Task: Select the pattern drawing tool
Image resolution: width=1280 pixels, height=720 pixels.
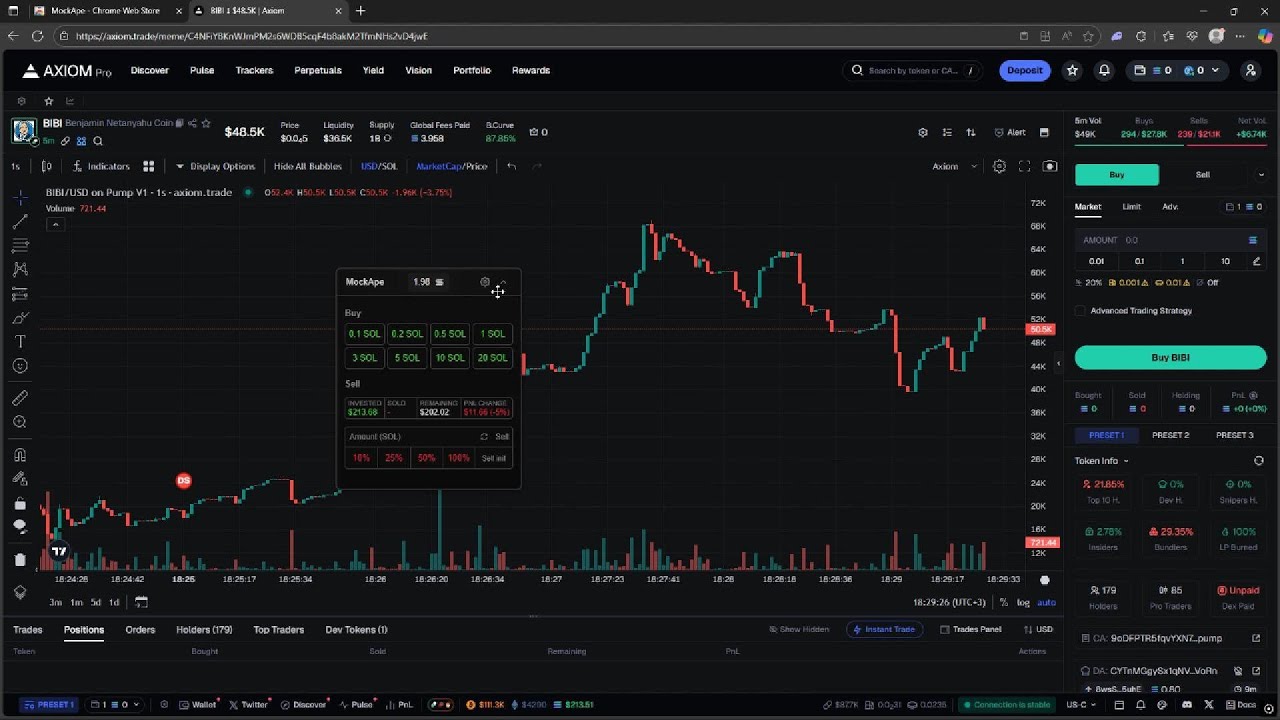Action: click(20, 270)
